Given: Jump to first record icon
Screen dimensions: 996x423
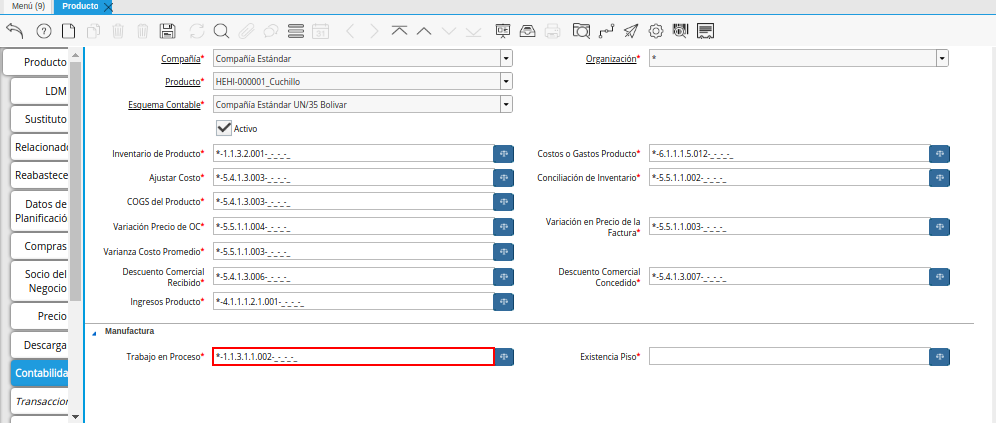Looking at the screenshot, I should click(x=399, y=30).
